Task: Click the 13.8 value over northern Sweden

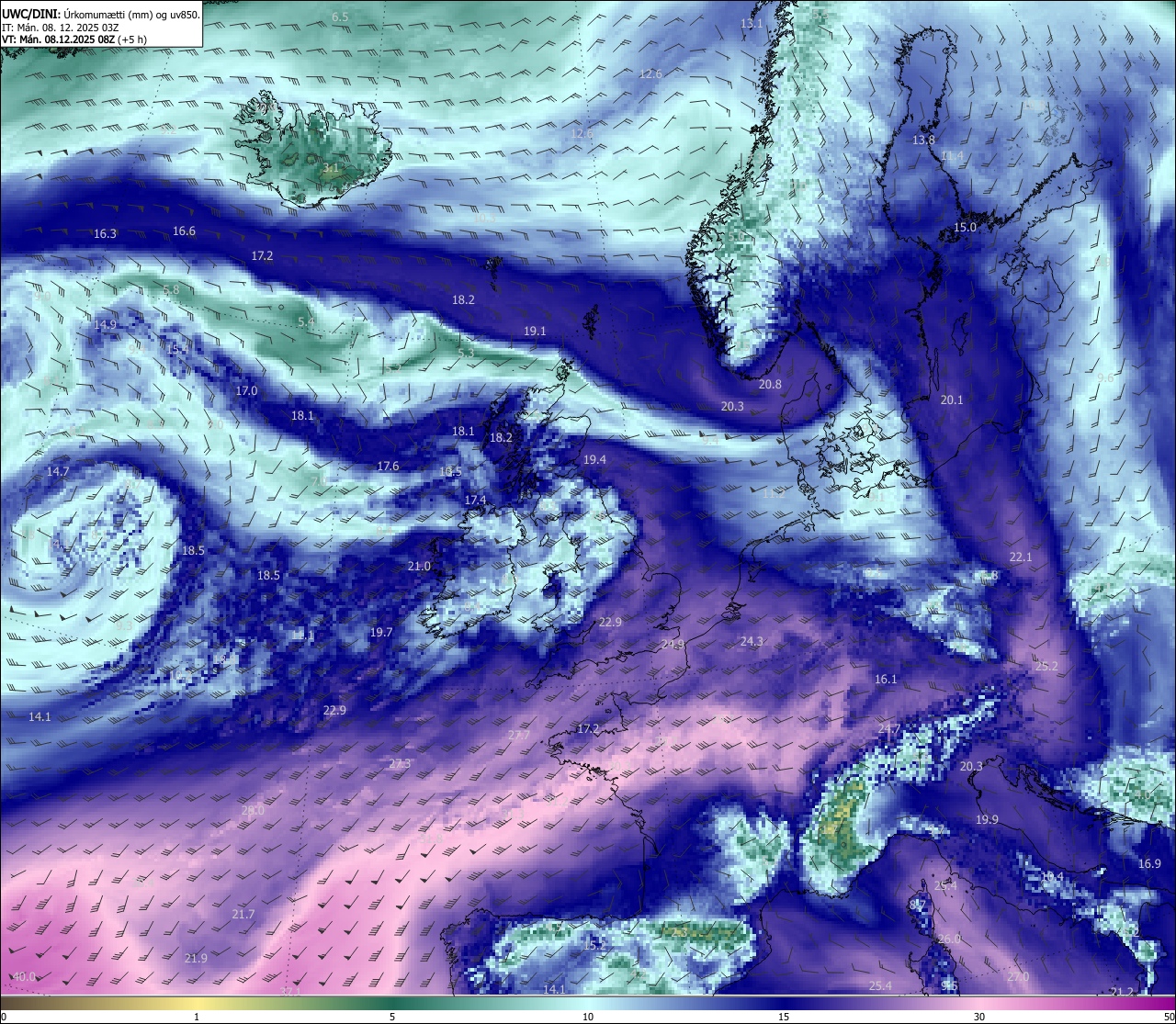Action: pyautogui.click(x=923, y=141)
